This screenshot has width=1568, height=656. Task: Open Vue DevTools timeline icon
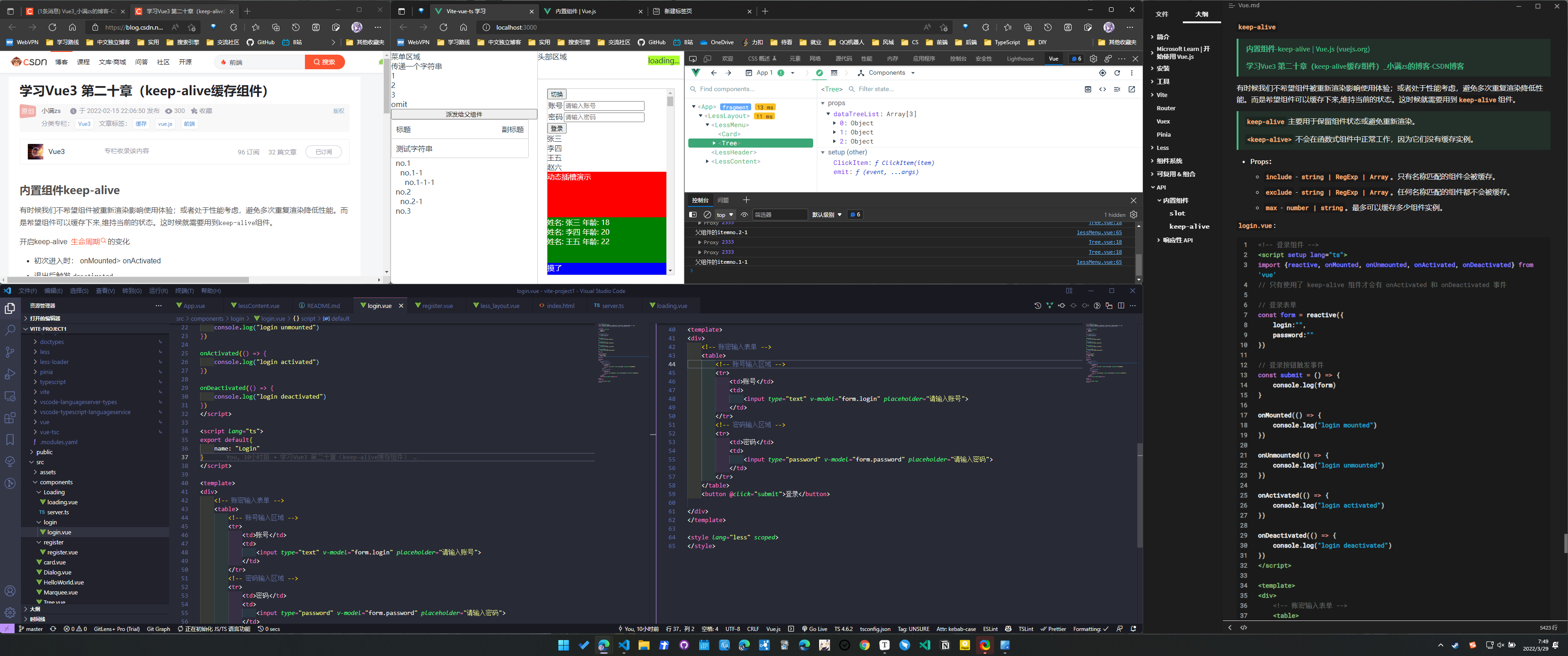834,73
